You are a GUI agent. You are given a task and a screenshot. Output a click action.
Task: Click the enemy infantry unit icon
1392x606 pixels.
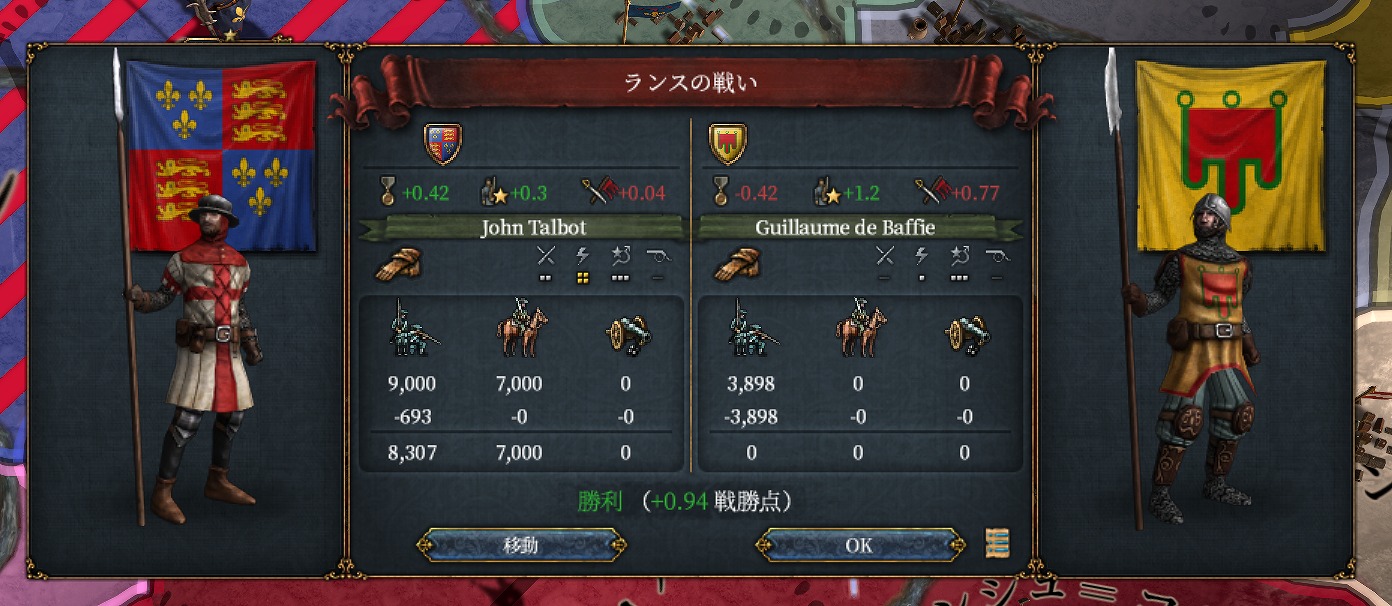(752, 328)
